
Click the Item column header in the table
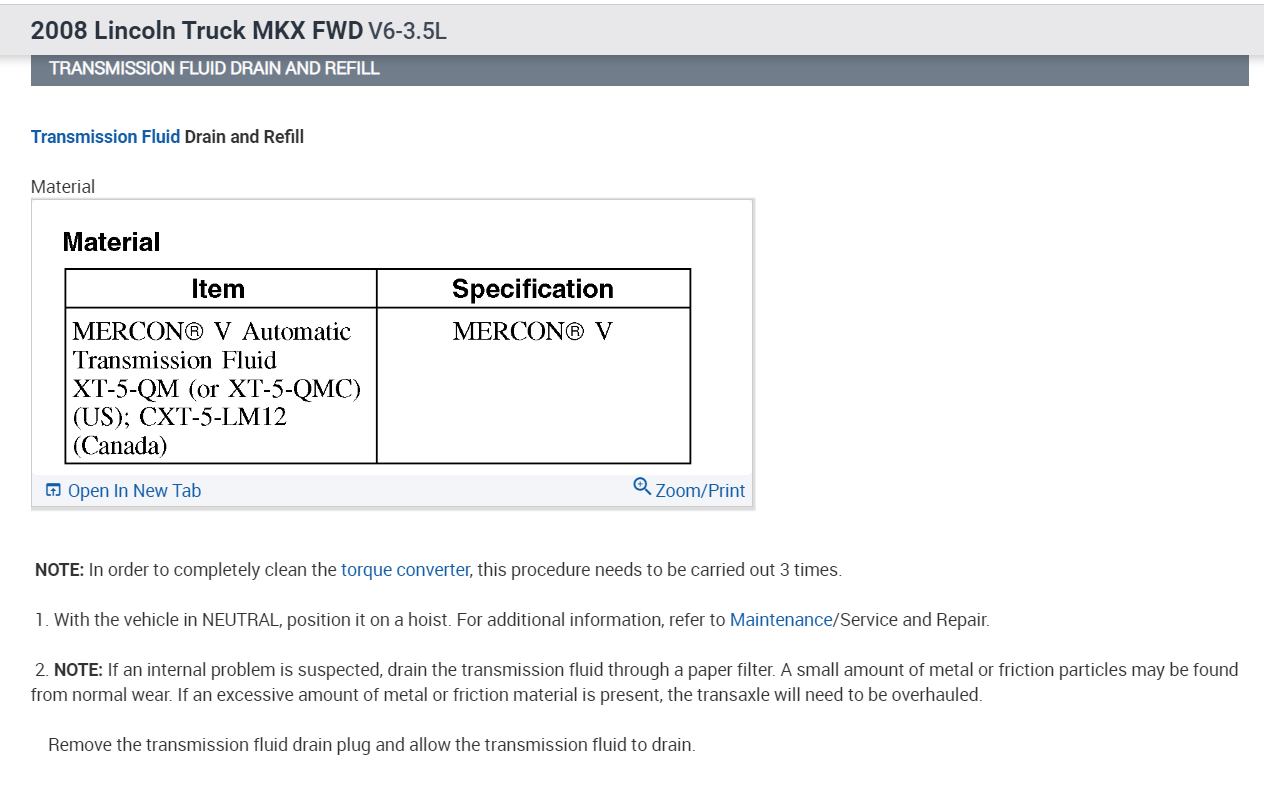pyautogui.click(x=218, y=289)
